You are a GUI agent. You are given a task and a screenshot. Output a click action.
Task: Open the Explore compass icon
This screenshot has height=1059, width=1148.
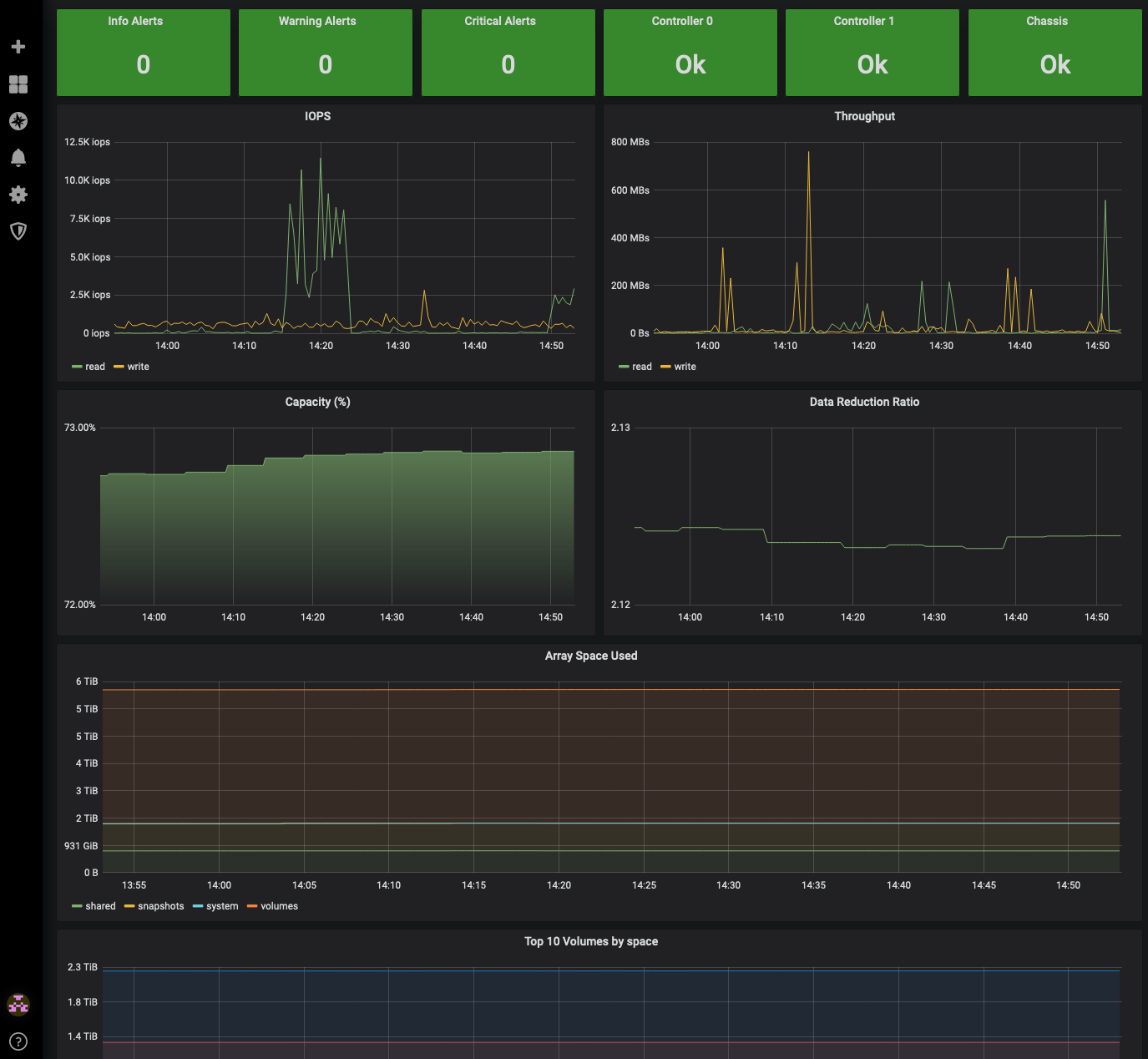click(x=18, y=121)
